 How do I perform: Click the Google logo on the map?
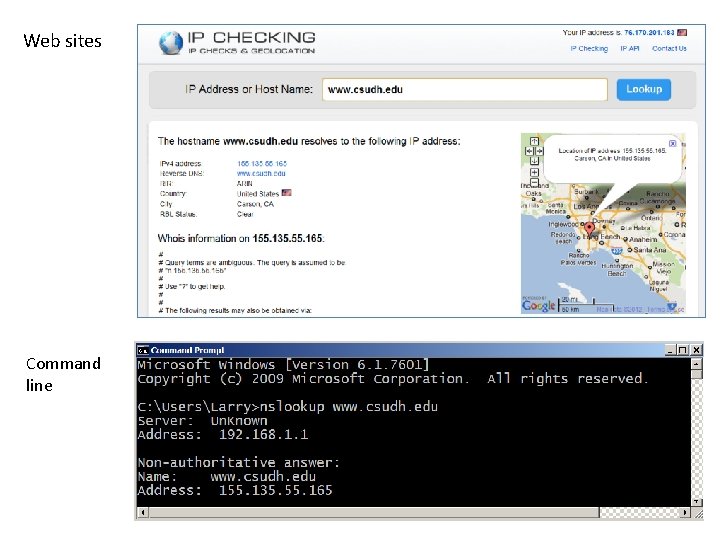coord(538,305)
